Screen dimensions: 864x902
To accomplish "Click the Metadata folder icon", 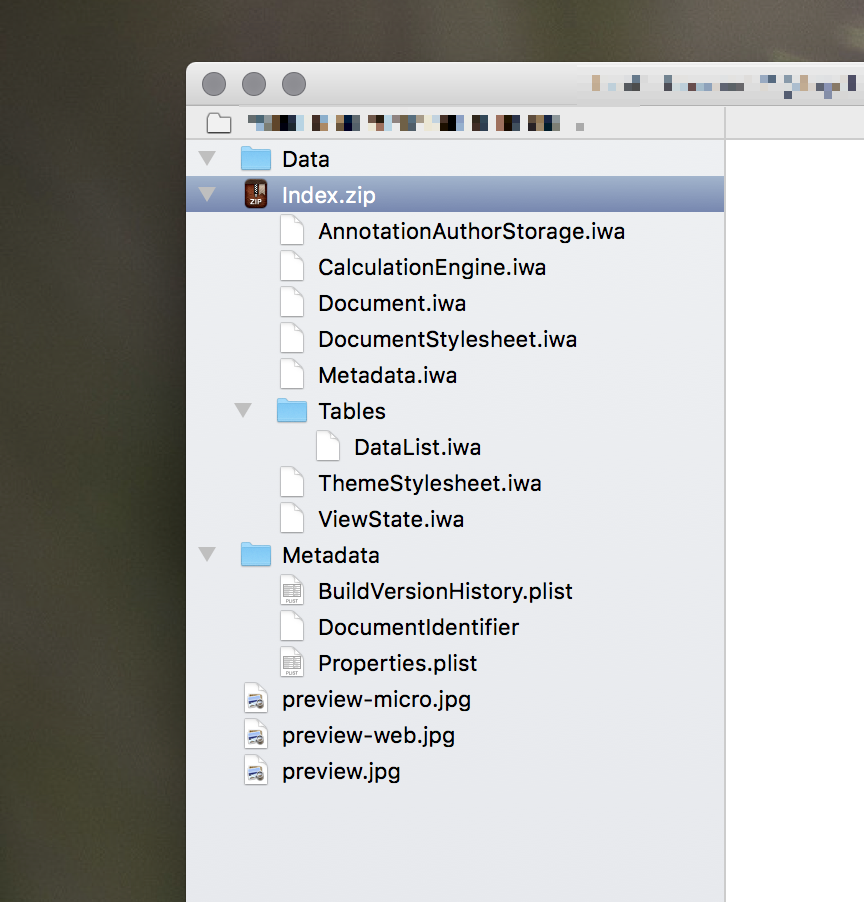I will click(x=256, y=554).
